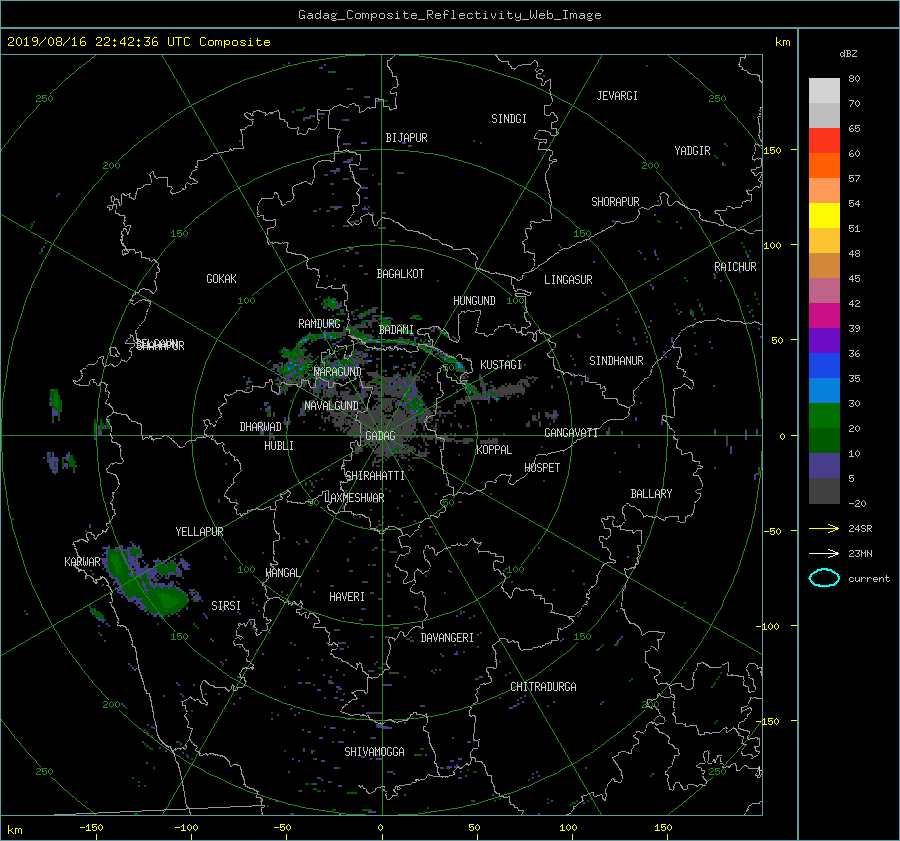Click the Gadag_Composite_Reflectivity_Web_Image title
The height and width of the screenshot is (841, 900).
pos(449,15)
